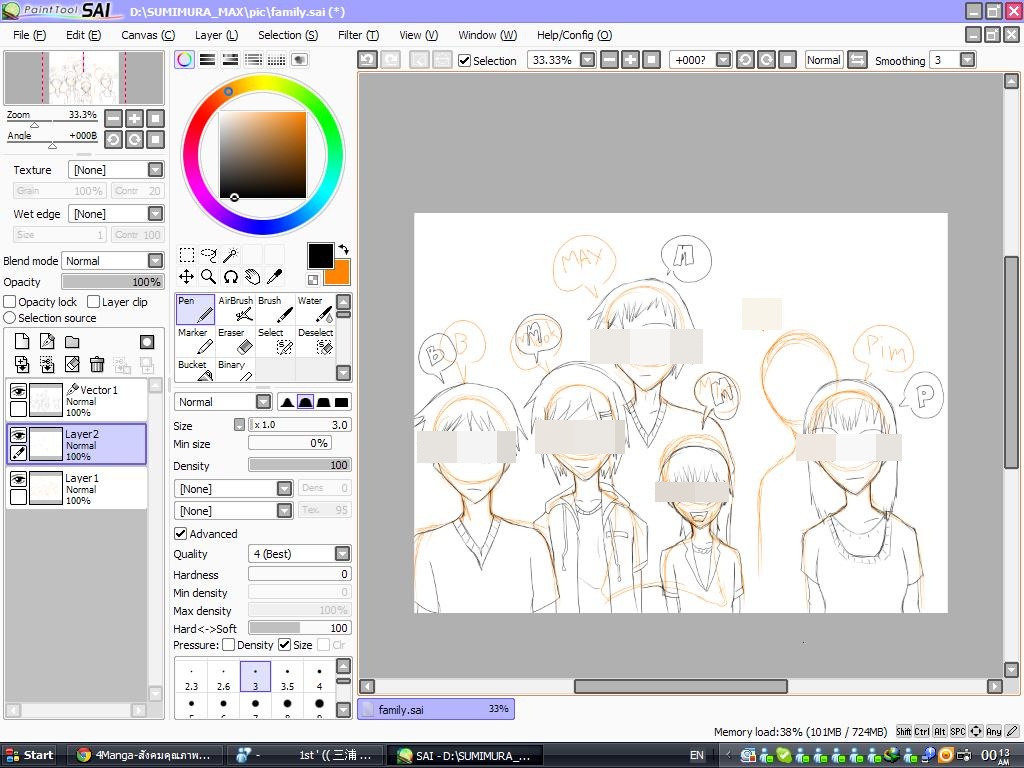Choose the Deselect brush tool

(315, 341)
